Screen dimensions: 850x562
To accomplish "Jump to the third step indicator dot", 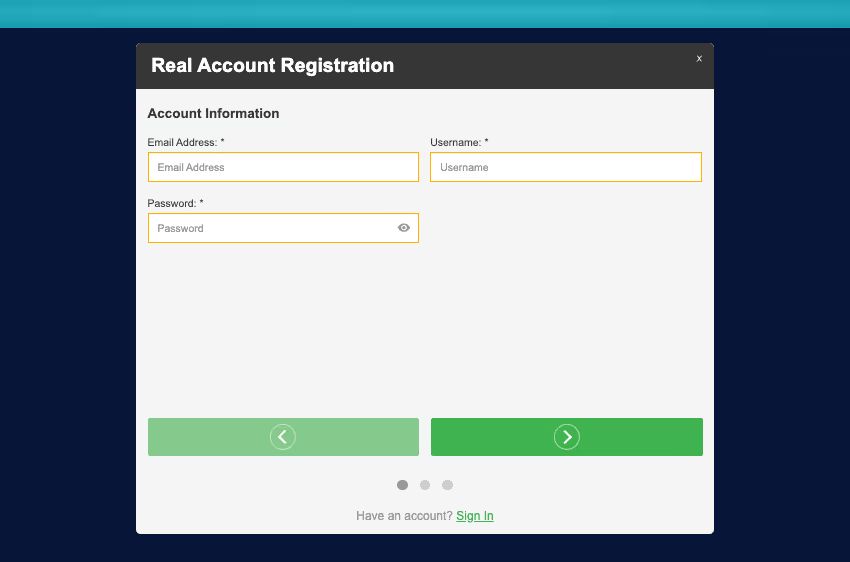I will tap(447, 485).
